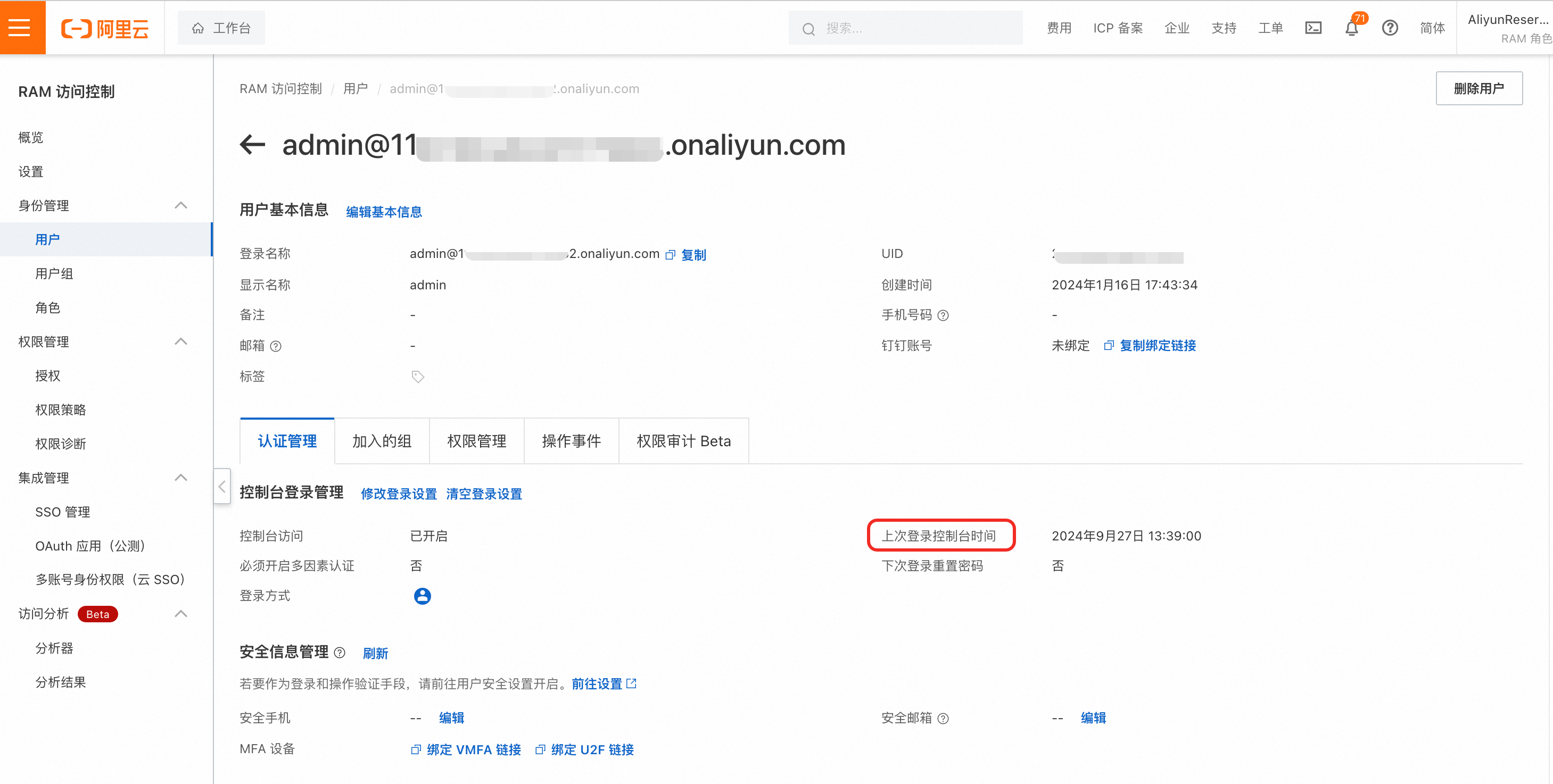Switch to the 操作事件 tab
The width and height of the screenshot is (1553, 784).
571,440
